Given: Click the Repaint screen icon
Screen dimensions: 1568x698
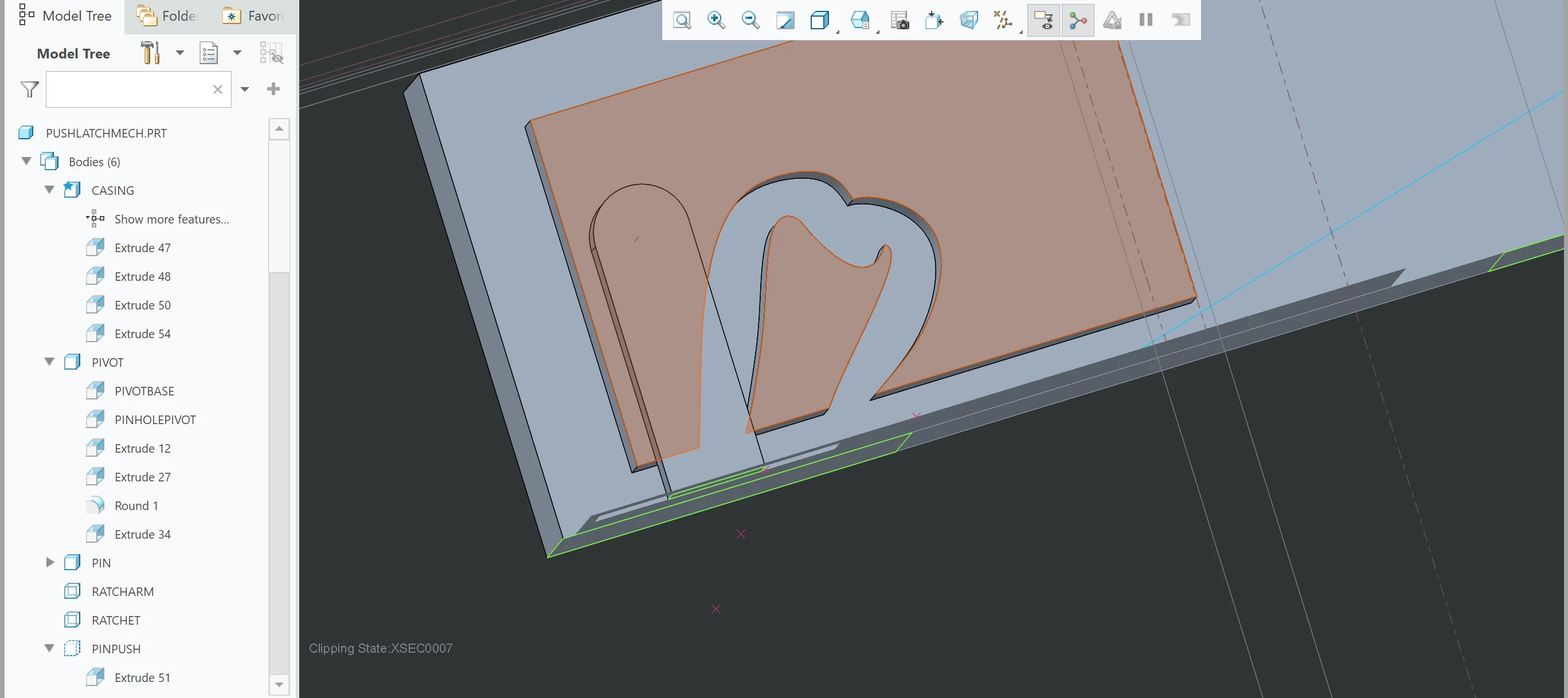Looking at the screenshot, I should [x=785, y=20].
